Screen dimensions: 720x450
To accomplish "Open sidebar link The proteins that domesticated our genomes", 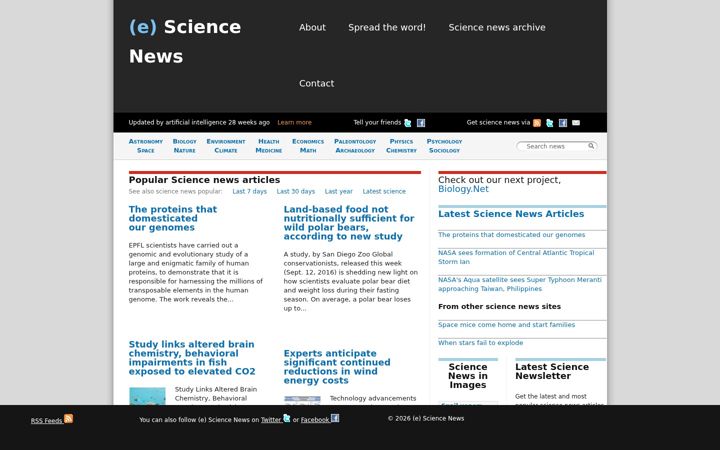I will coord(511,235).
